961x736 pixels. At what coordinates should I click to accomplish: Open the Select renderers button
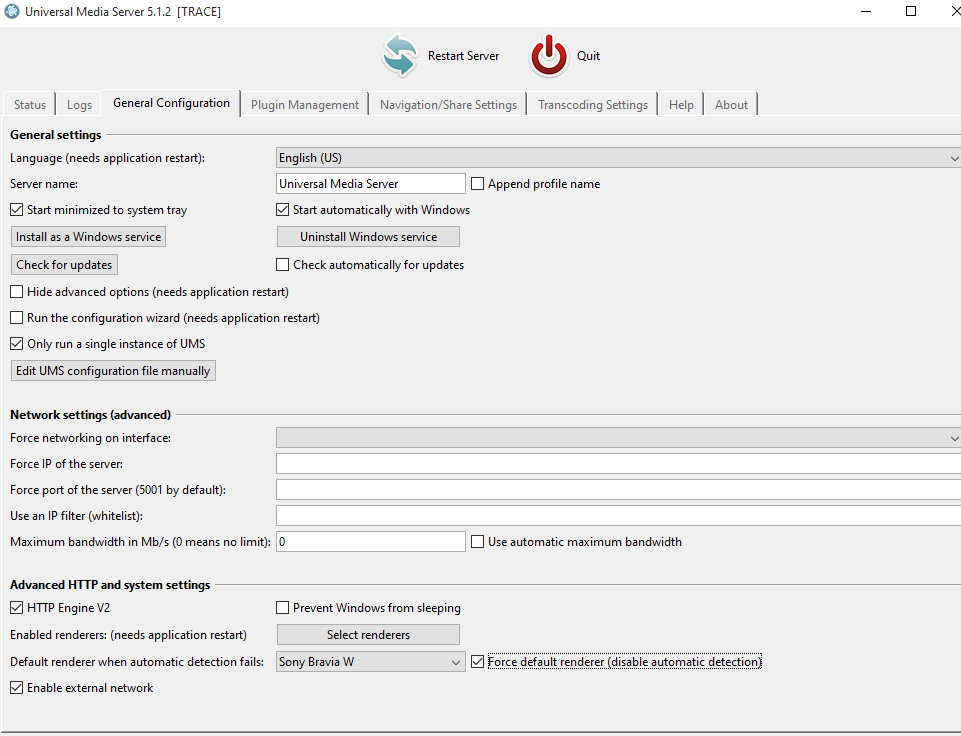pos(368,635)
